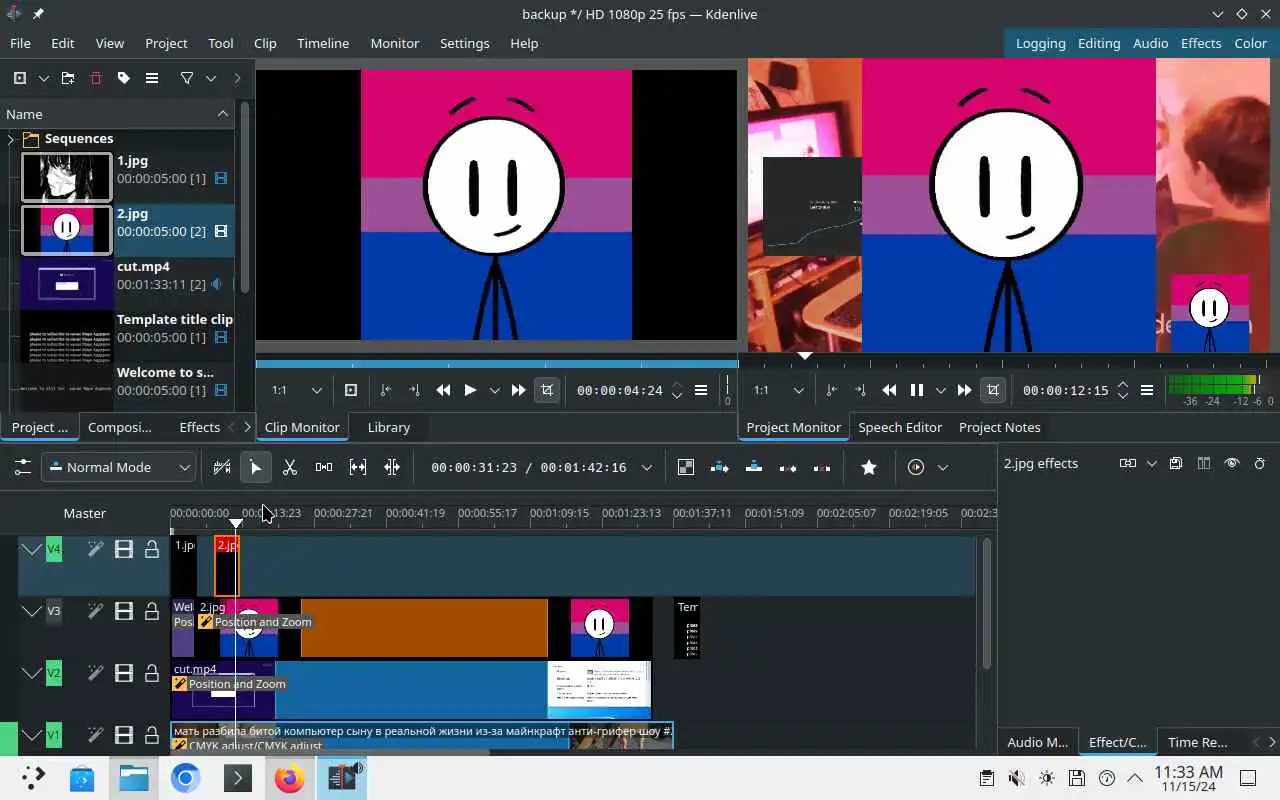Click the Mix clips checkerboard icon
The image size is (1280, 800).
[685, 467]
